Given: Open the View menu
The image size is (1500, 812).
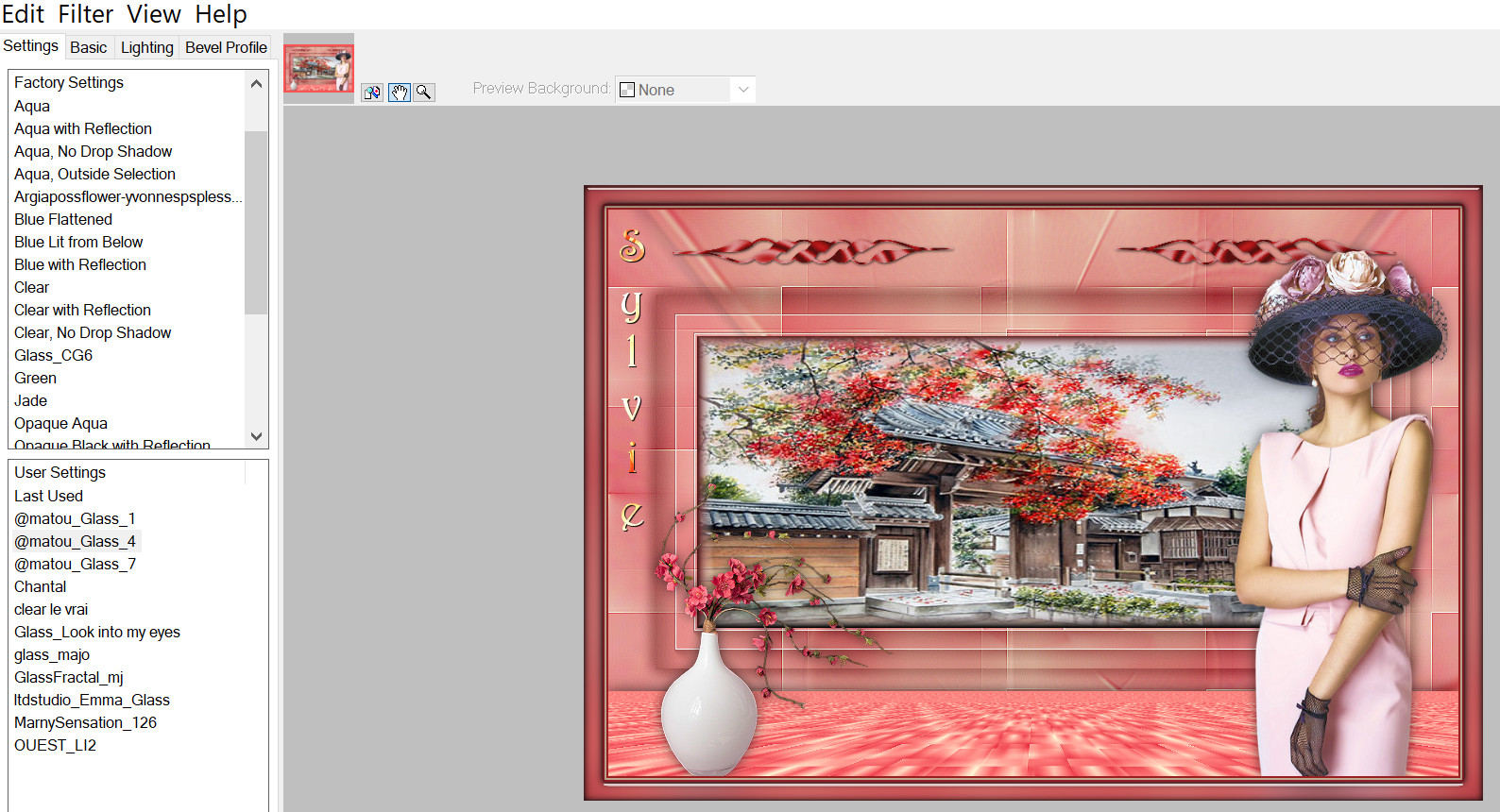Looking at the screenshot, I should [154, 14].
